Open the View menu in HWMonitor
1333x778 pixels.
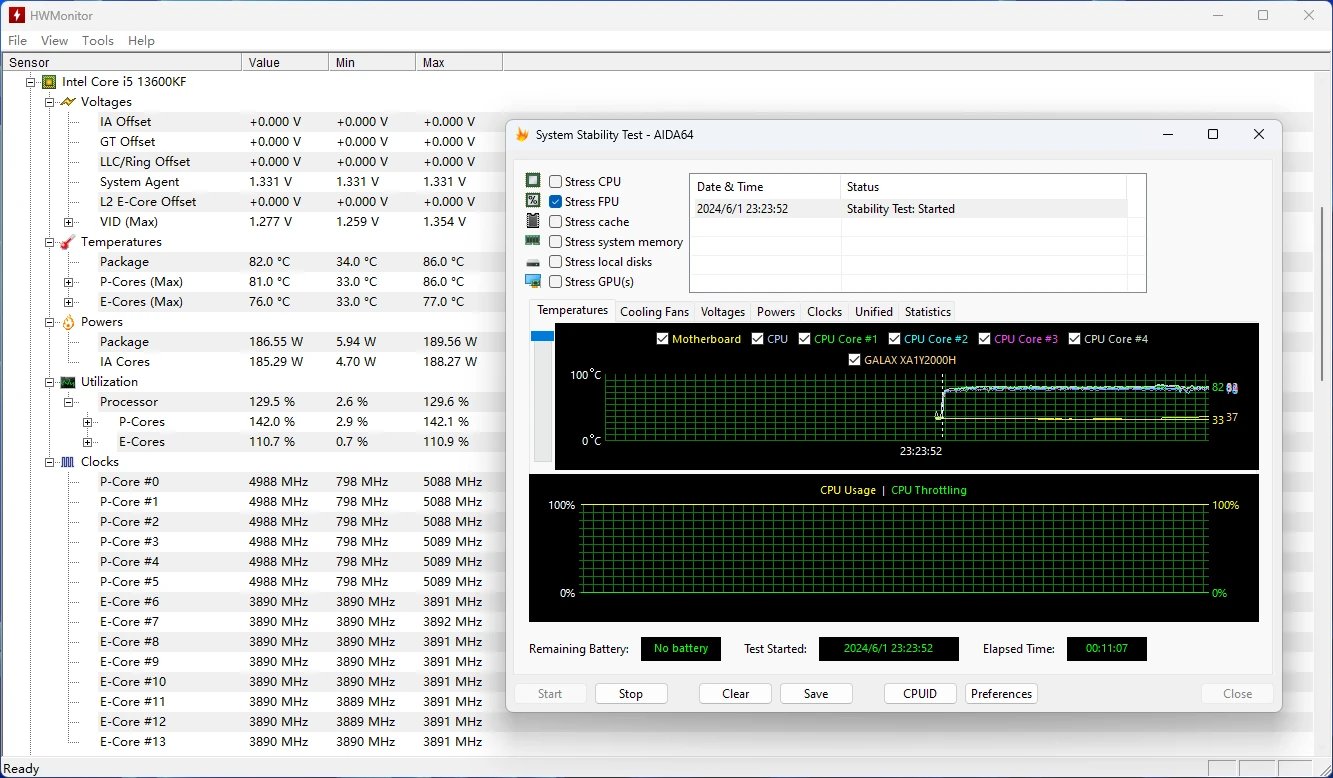pyautogui.click(x=54, y=41)
